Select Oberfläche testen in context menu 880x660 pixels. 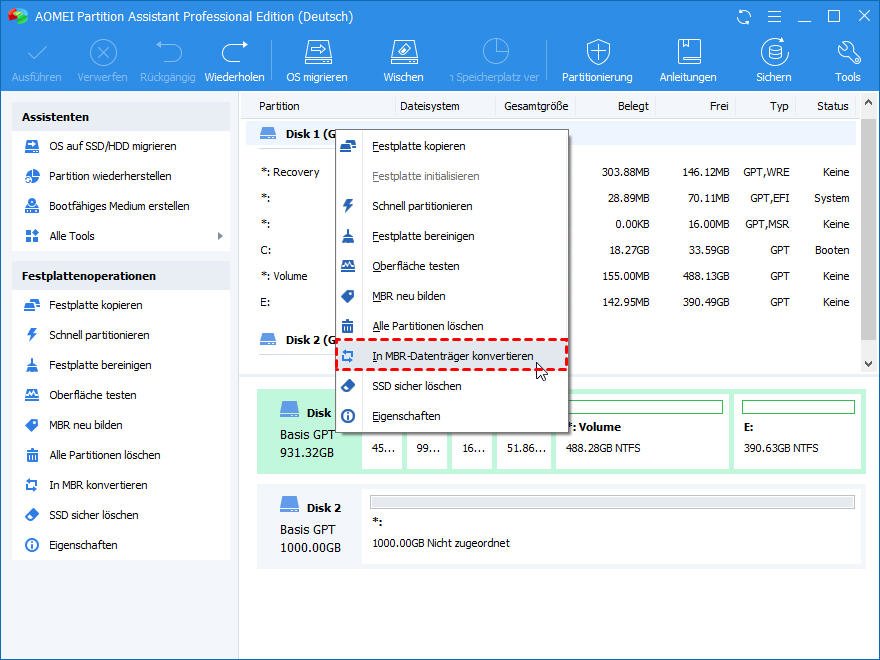click(x=452, y=267)
